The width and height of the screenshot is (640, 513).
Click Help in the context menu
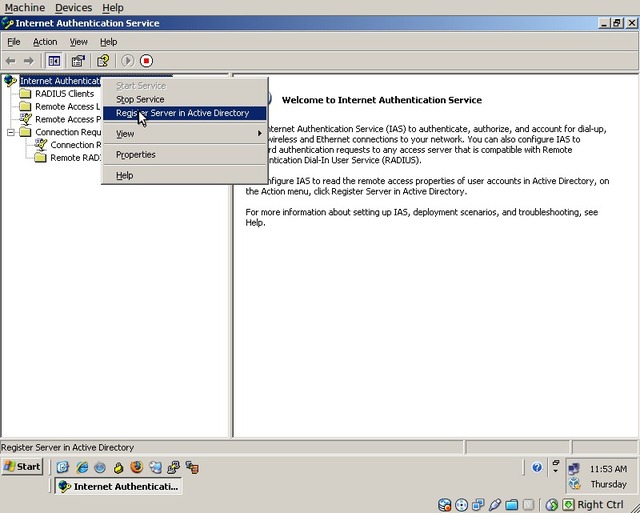pos(124,176)
